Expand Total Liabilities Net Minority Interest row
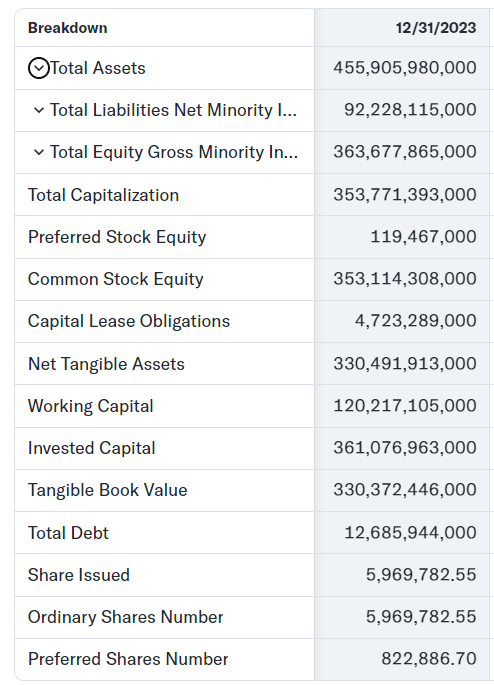The width and height of the screenshot is (494, 685). coord(39,111)
